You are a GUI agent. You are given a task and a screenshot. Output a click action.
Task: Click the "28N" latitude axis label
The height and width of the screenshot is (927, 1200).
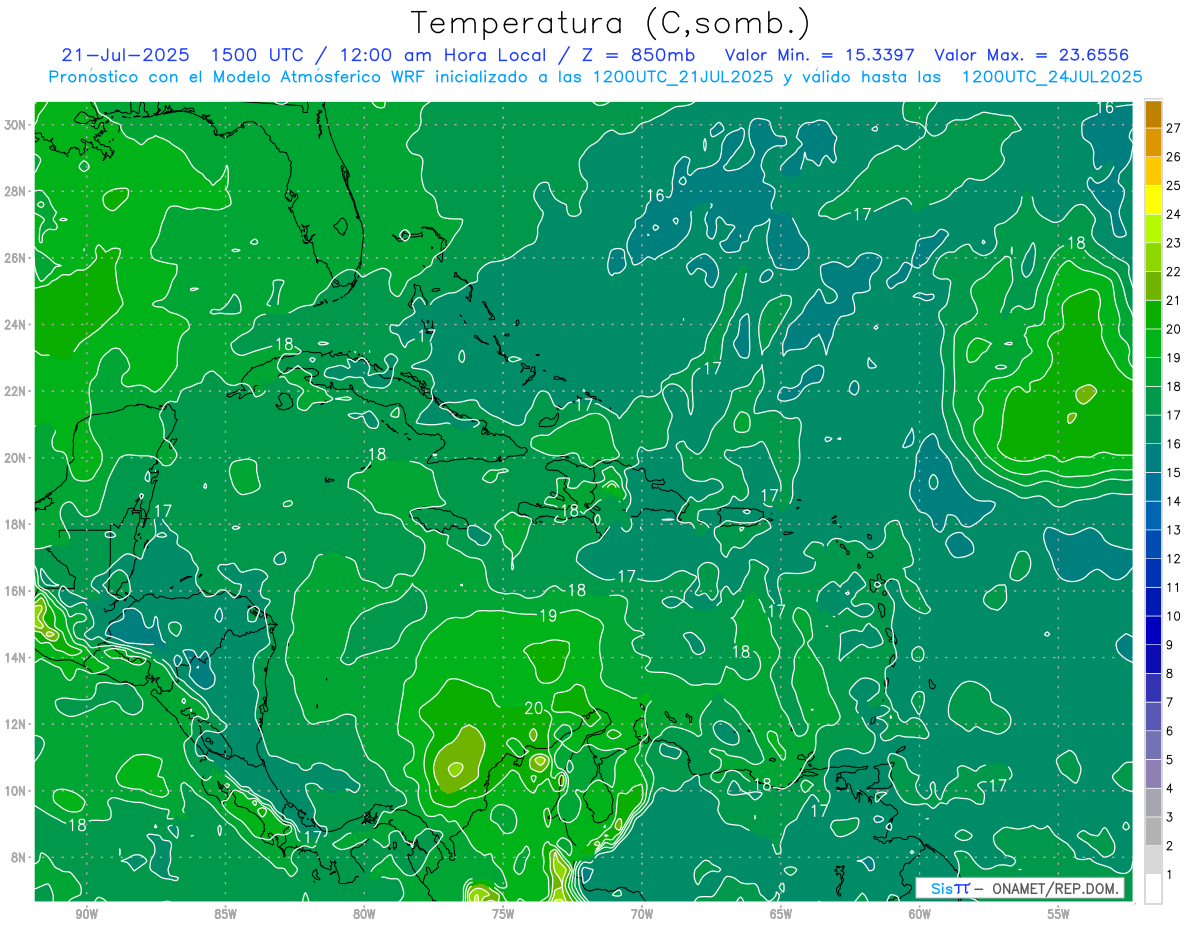tap(15, 191)
